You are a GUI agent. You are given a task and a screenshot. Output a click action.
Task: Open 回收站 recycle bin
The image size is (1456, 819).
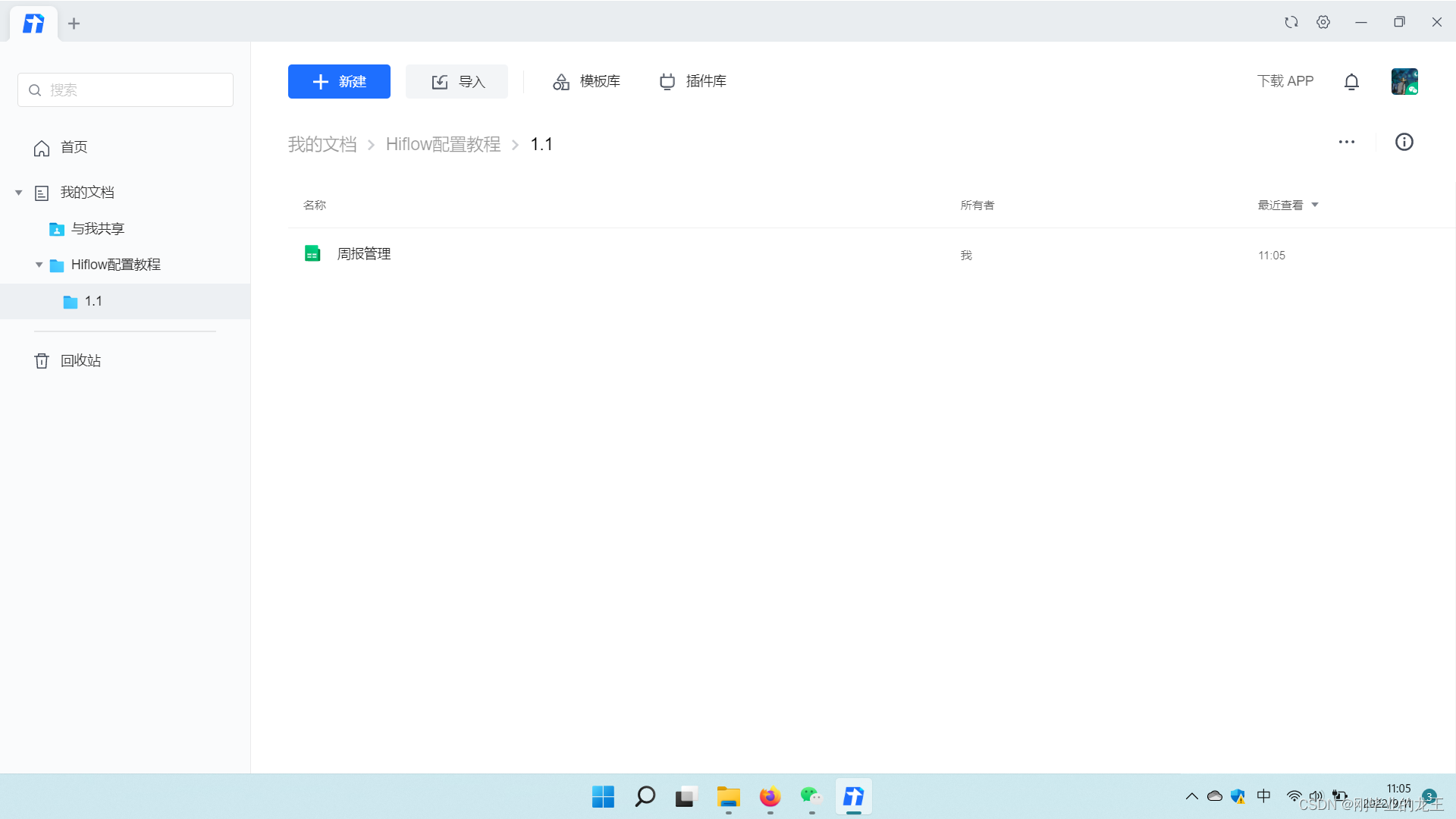(80, 361)
